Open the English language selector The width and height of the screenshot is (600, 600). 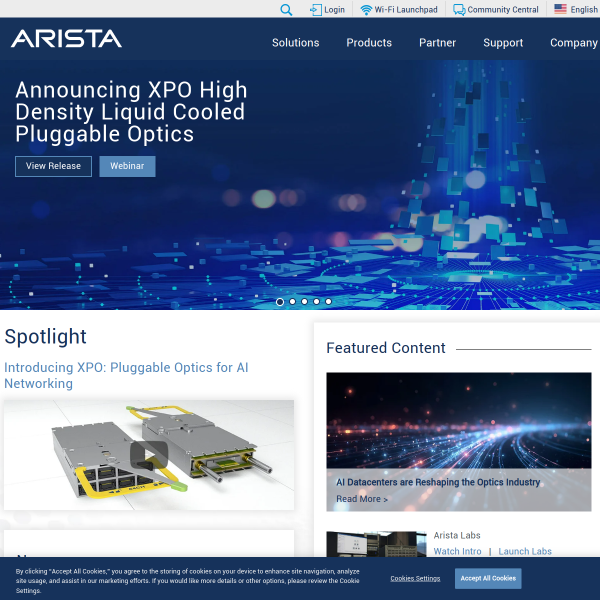[x=584, y=10]
